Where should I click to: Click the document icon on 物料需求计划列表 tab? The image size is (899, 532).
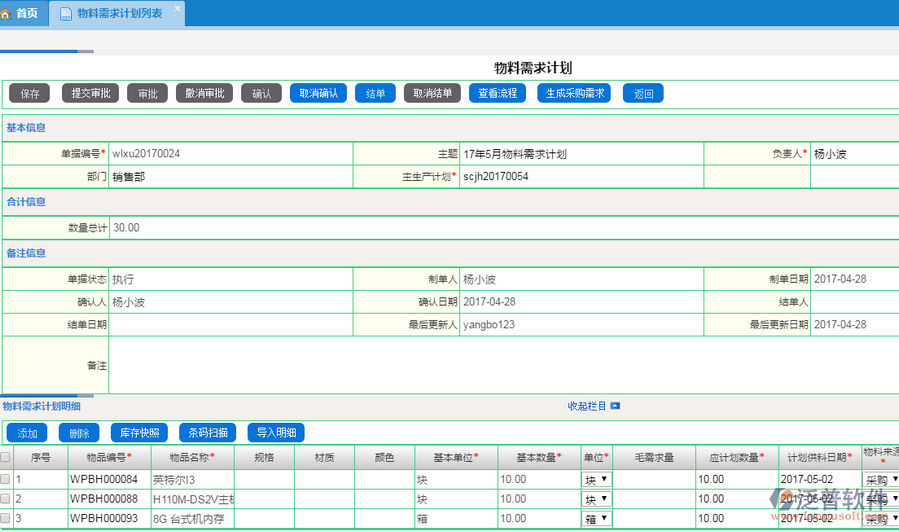coord(66,14)
